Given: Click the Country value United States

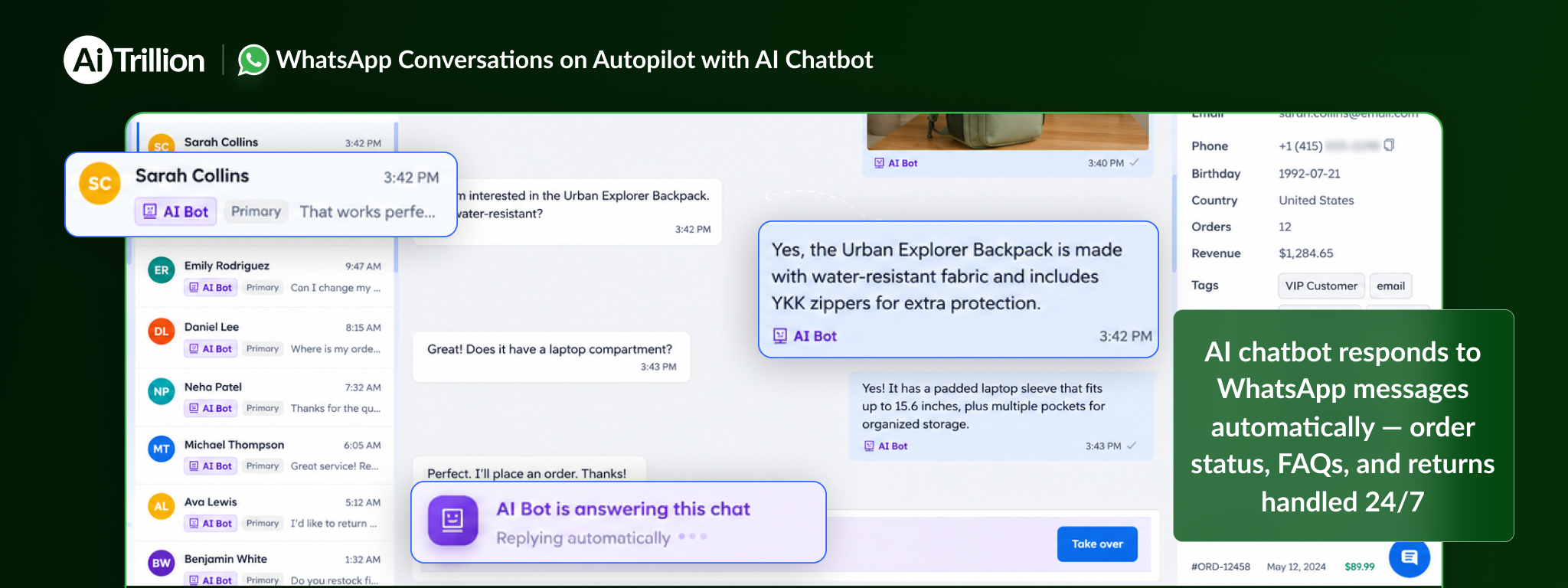Looking at the screenshot, I should 1316,201.
